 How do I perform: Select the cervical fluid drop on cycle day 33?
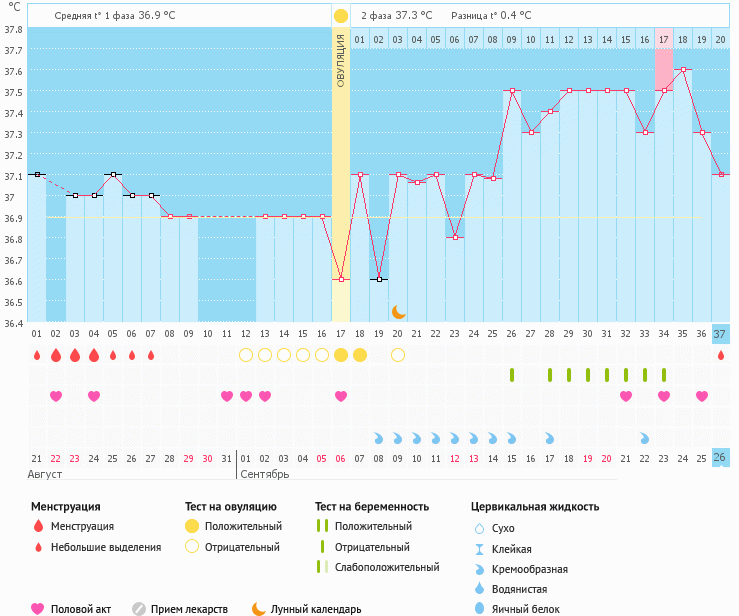coord(645,438)
